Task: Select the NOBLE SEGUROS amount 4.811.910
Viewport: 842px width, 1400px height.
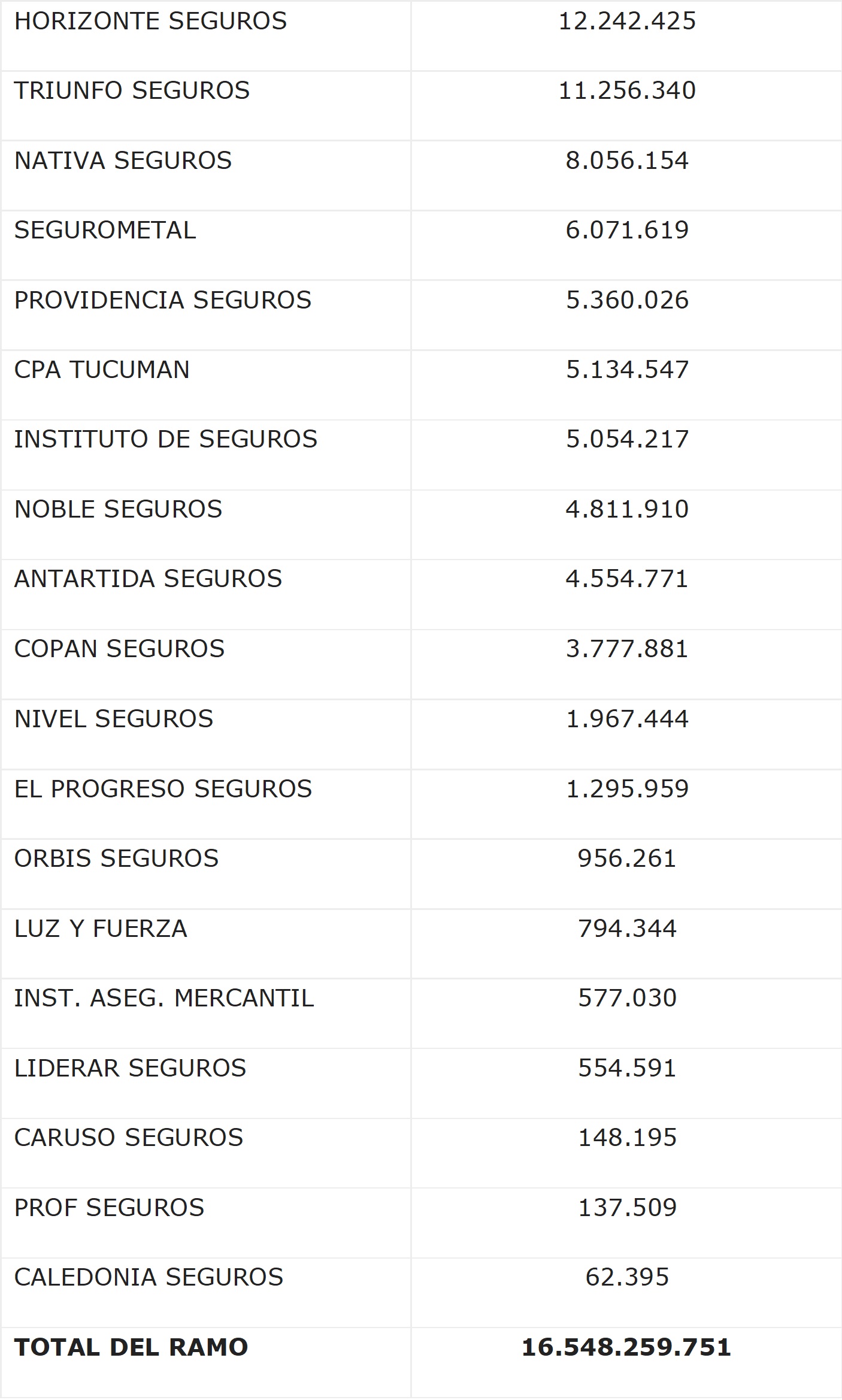Action: [627, 509]
